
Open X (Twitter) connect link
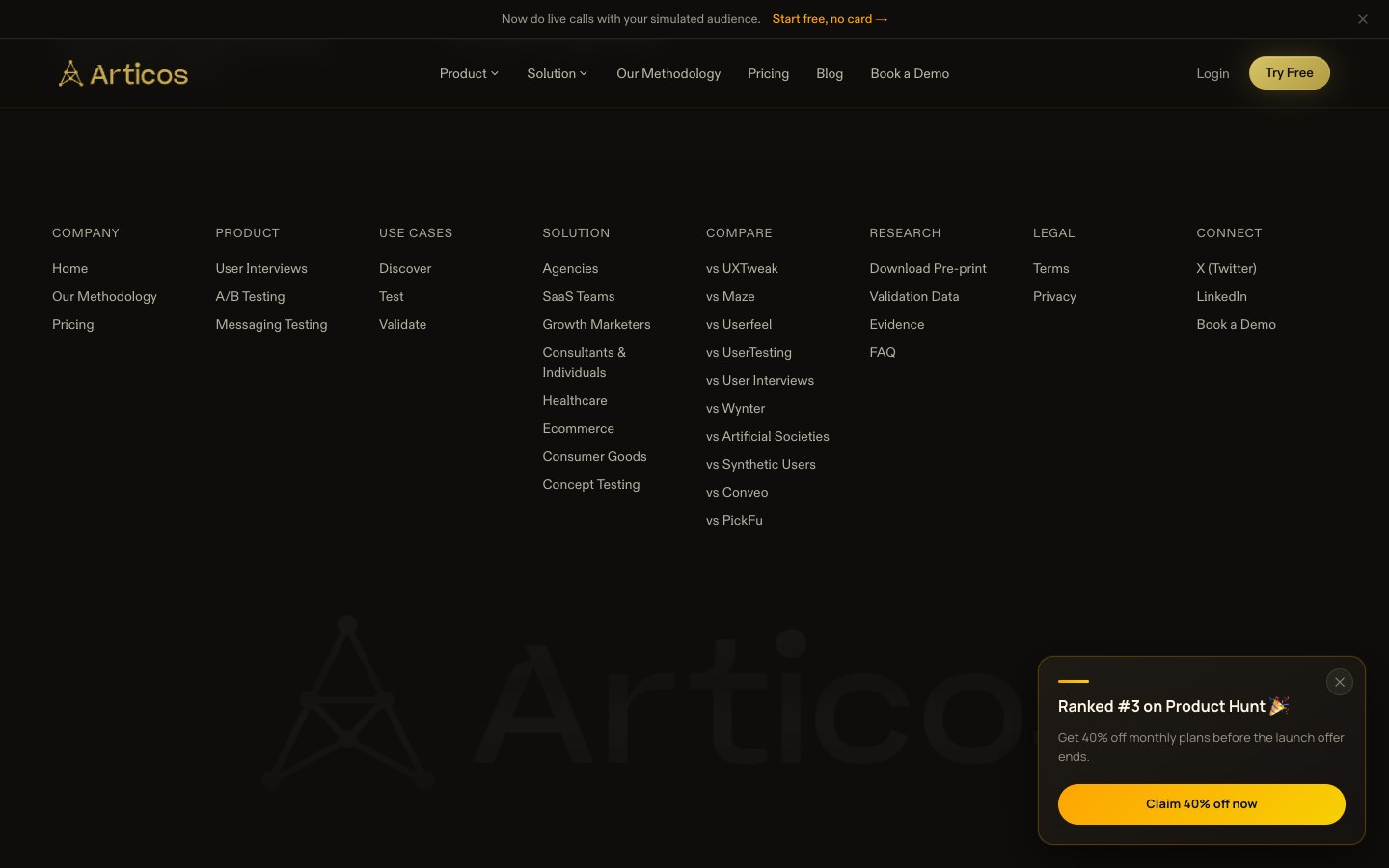pos(1226,268)
